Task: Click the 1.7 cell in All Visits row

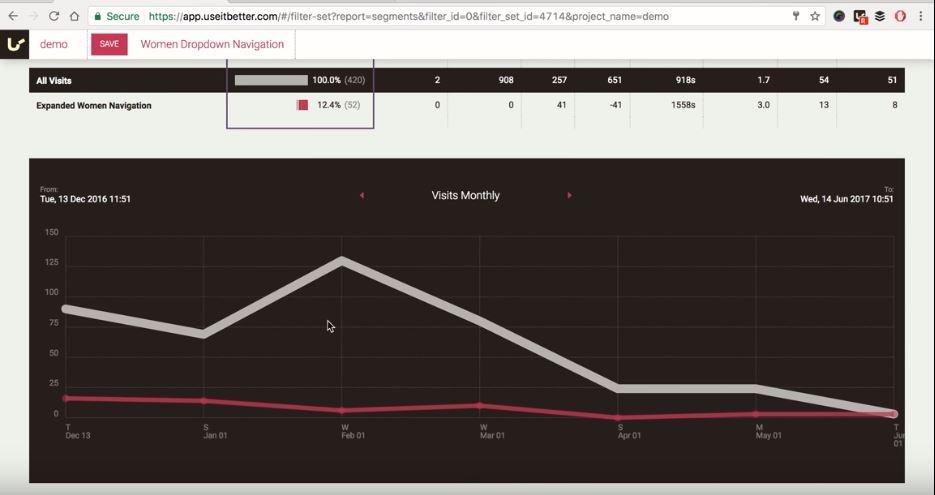Action: tap(763, 80)
